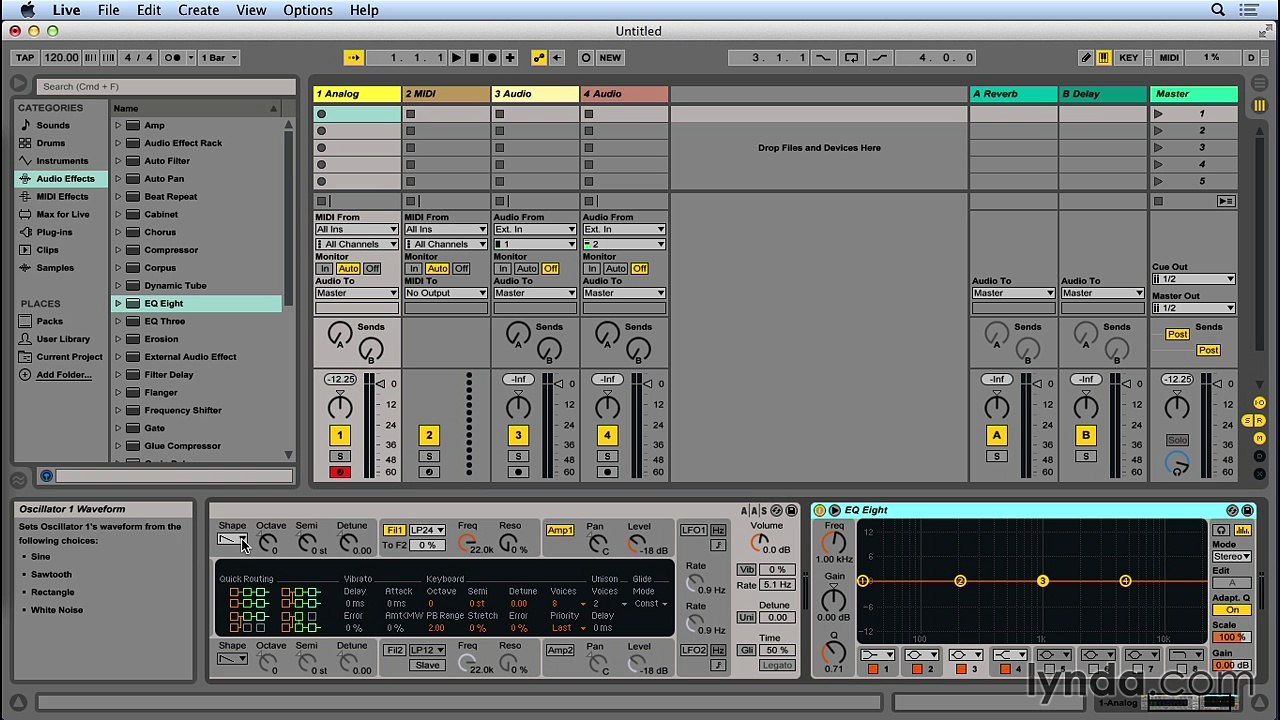Enable Draw Mode pencil icon
Viewport: 1280px width, 720px height.
pyautogui.click(x=1086, y=58)
